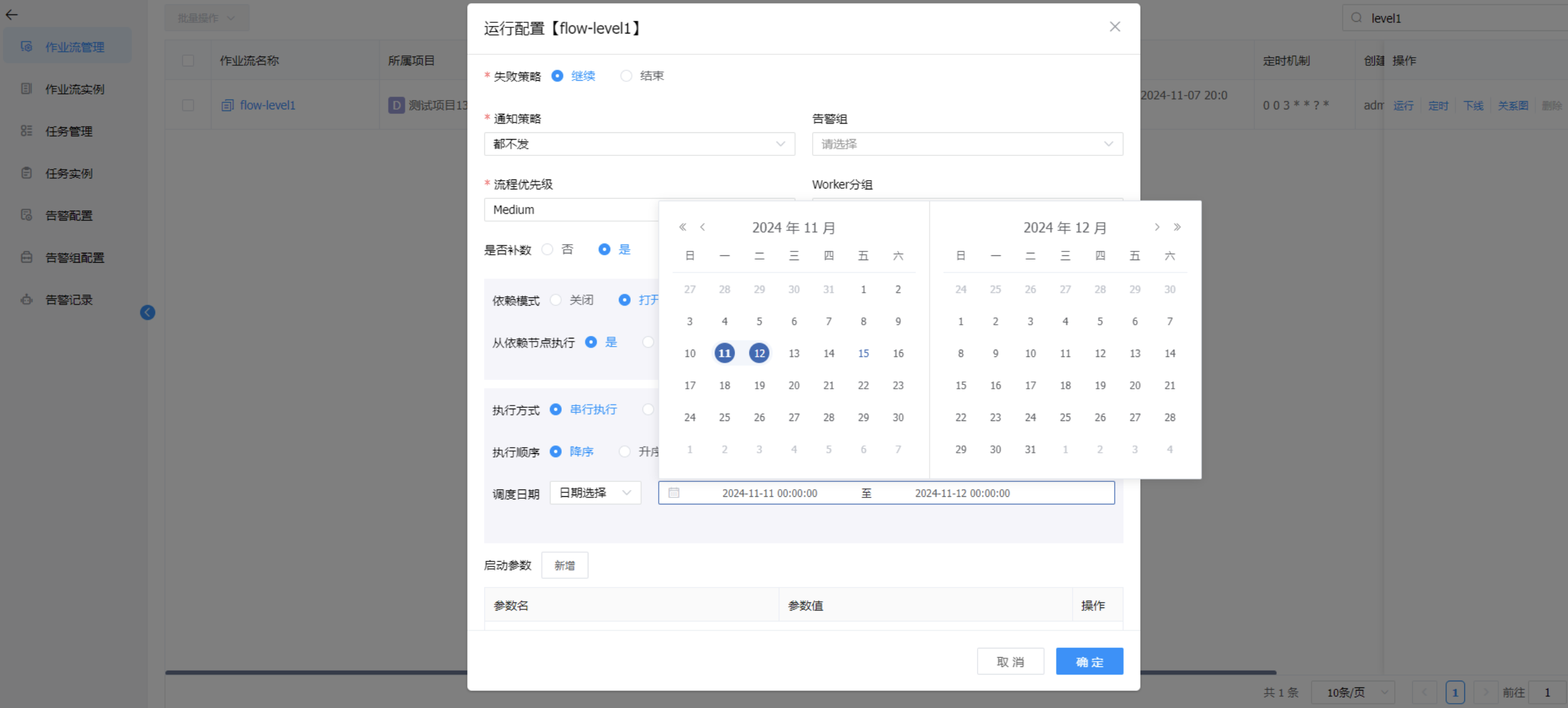Go to previous month in calendar

(x=703, y=227)
